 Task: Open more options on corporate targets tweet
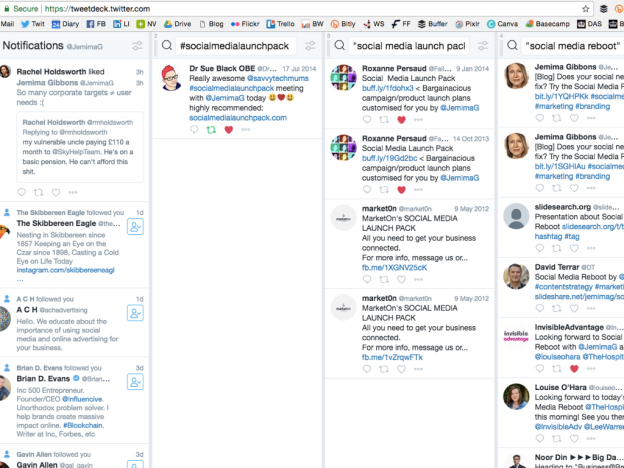tap(73, 193)
